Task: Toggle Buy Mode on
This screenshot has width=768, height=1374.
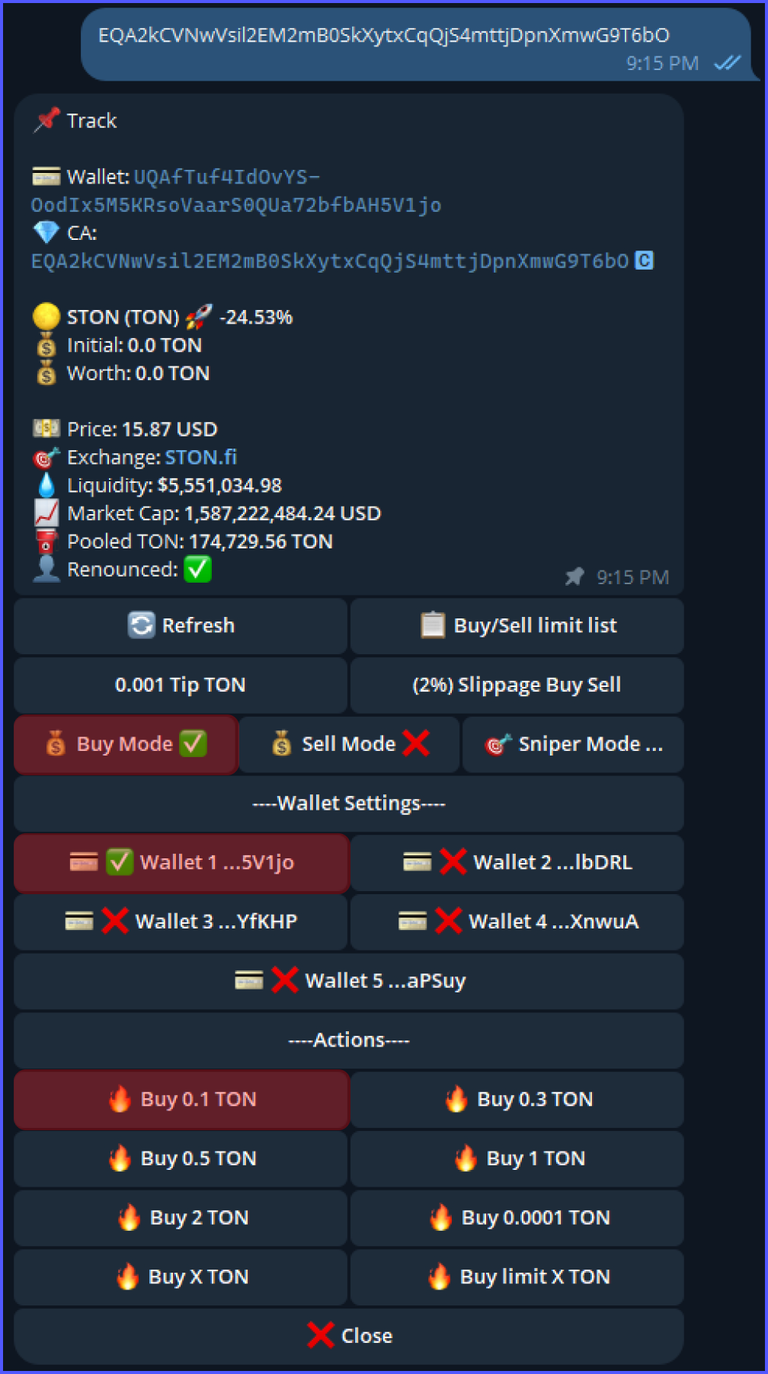Action: 126,744
